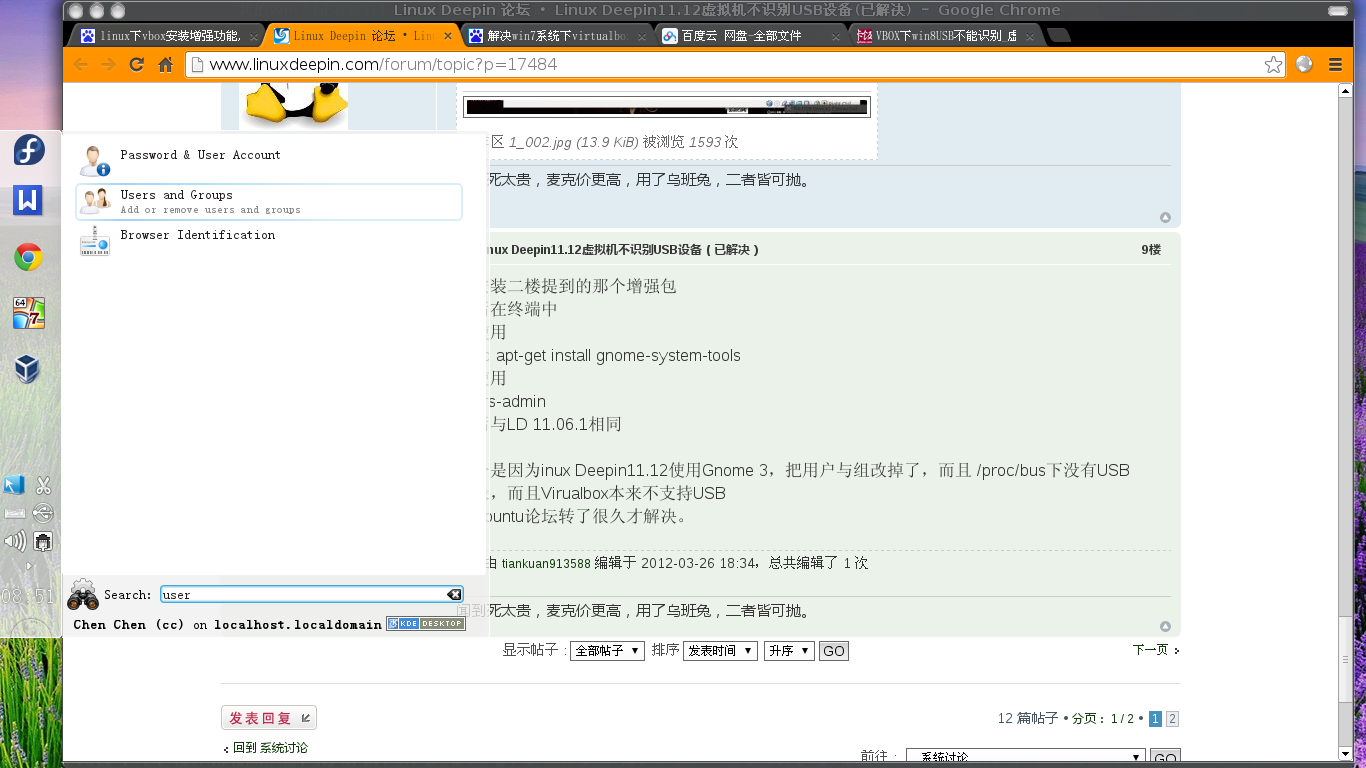Screen dimensions: 1366x768
Task: Click the 'Chen Chen (cc)' user label
Action: click(x=129, y=624)
